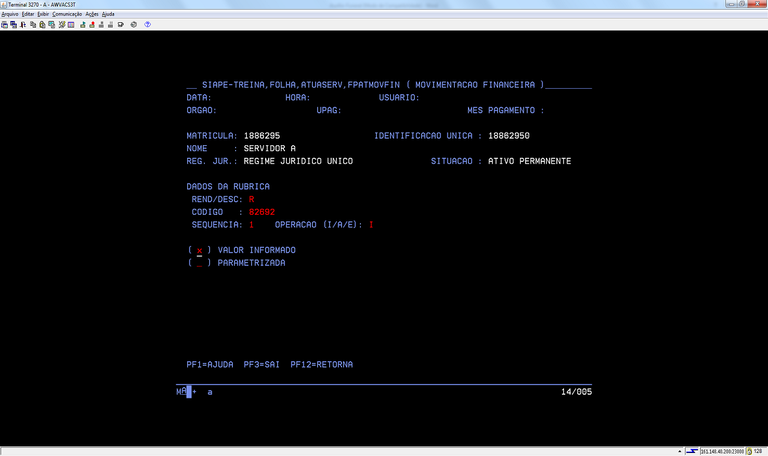Click the color palette toolbar icon

(x=71, y=24)
